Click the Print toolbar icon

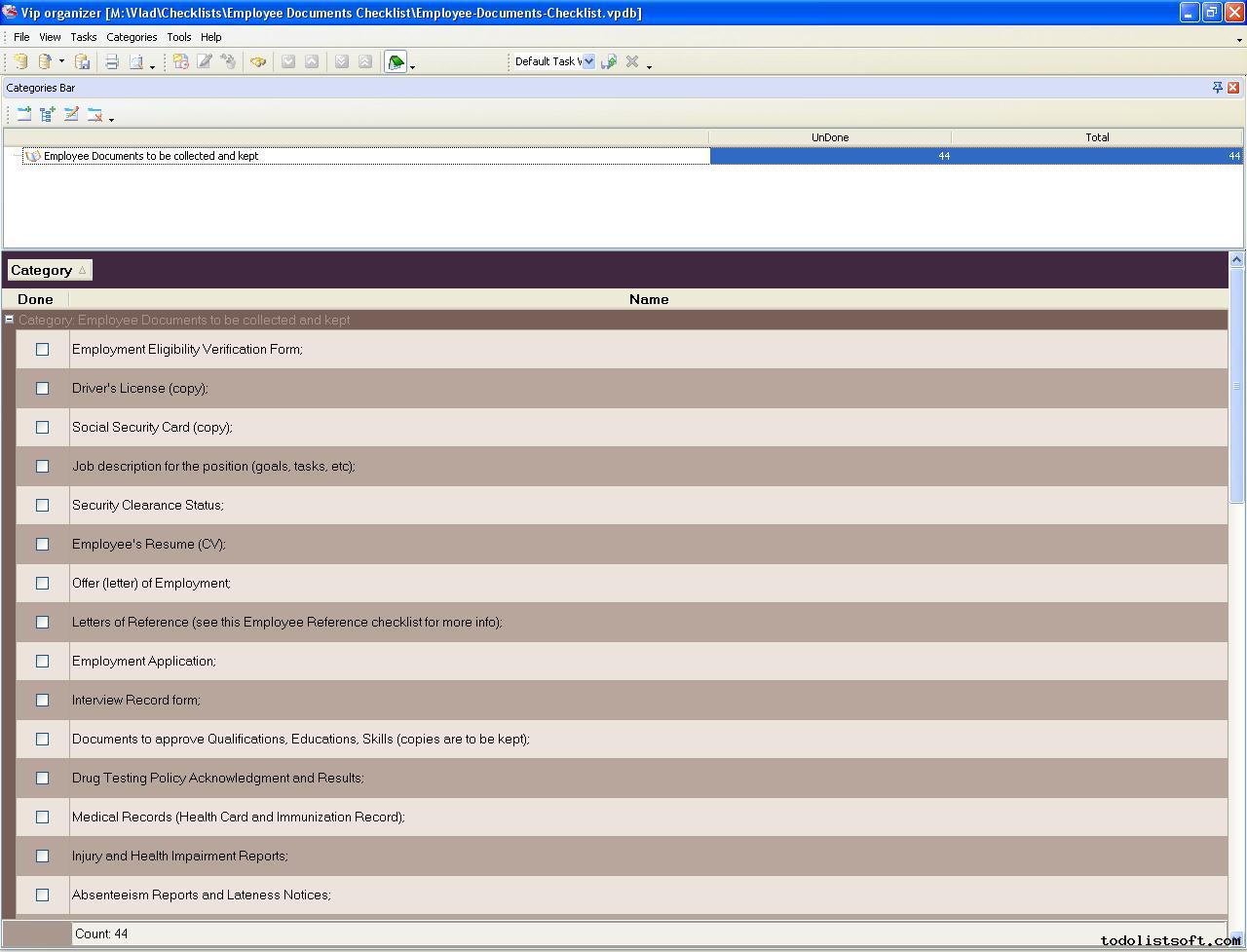(112, 61)
